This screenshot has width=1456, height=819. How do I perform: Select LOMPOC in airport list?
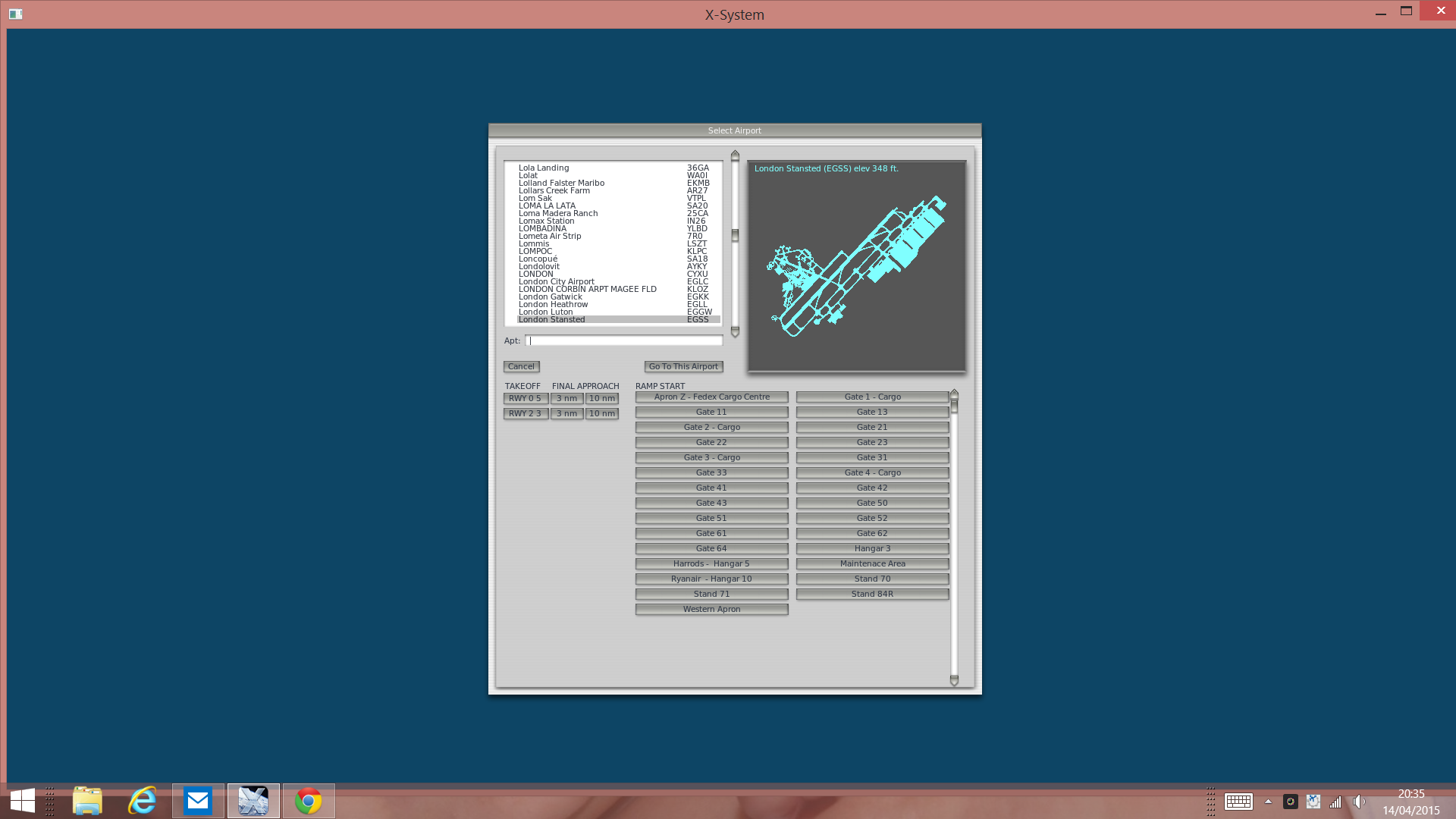[619, 251]
